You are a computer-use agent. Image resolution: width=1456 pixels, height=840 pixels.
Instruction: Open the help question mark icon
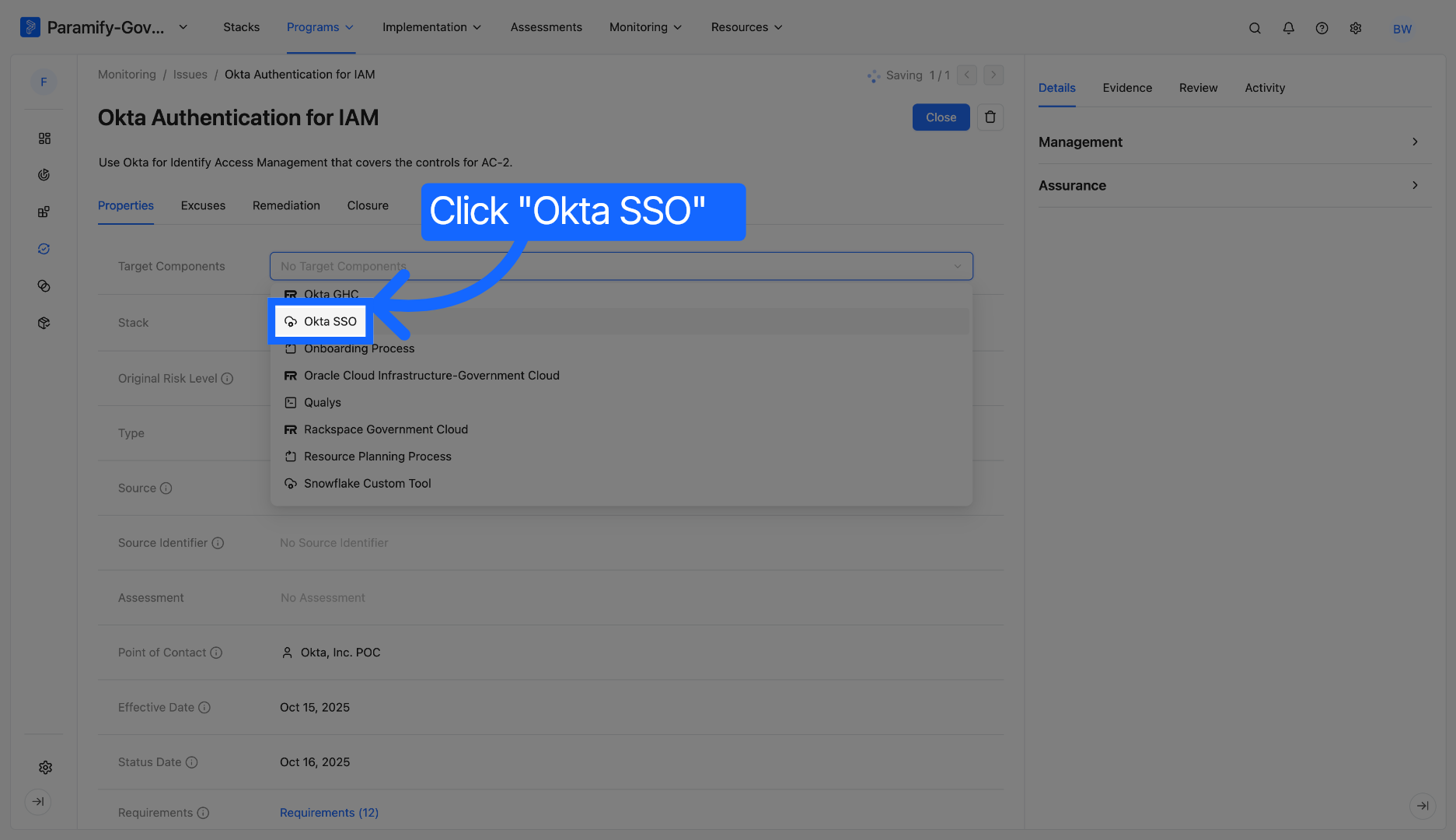tap(1322, 28)
